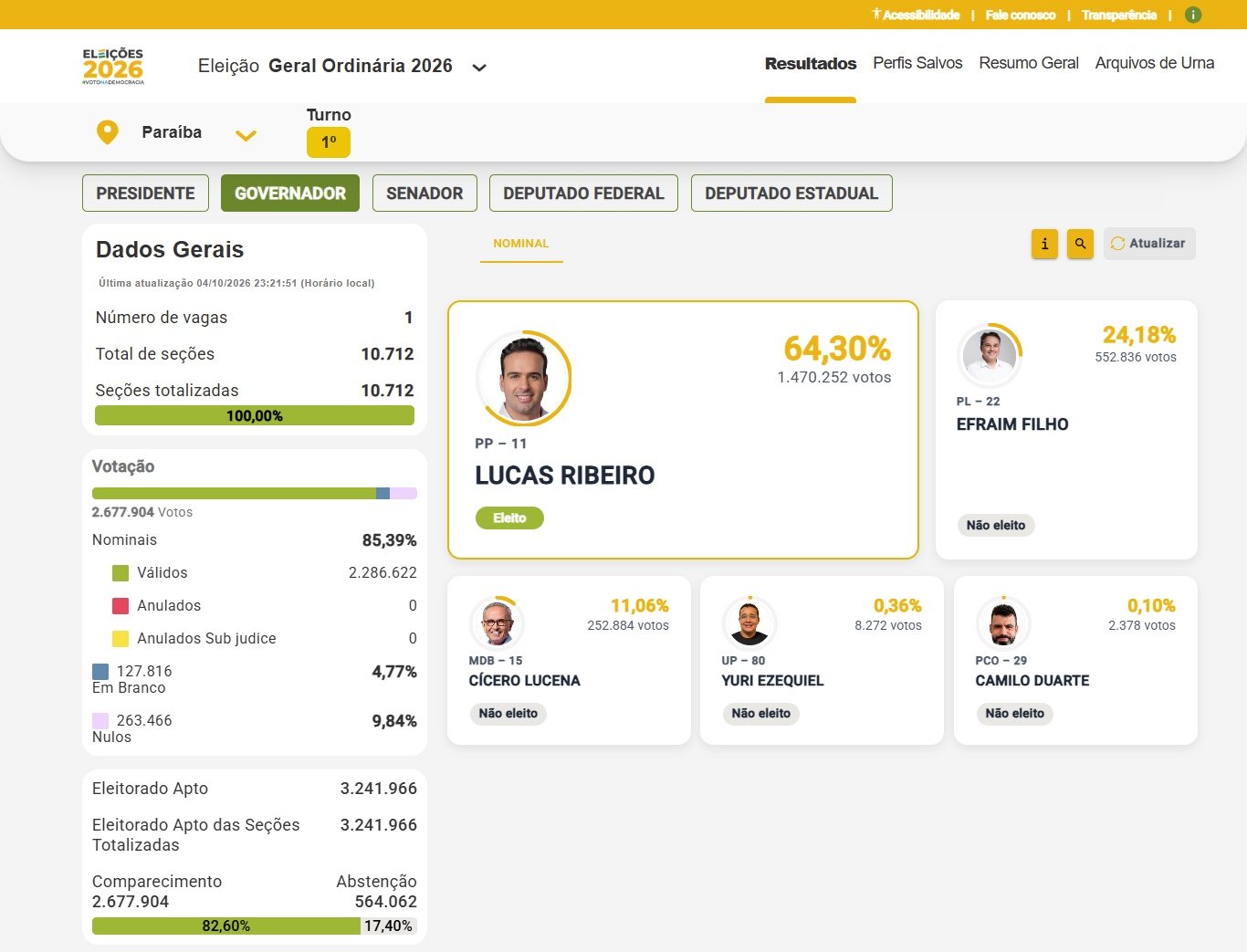Open the Resumo Geral page

[x=1029, y=63]
